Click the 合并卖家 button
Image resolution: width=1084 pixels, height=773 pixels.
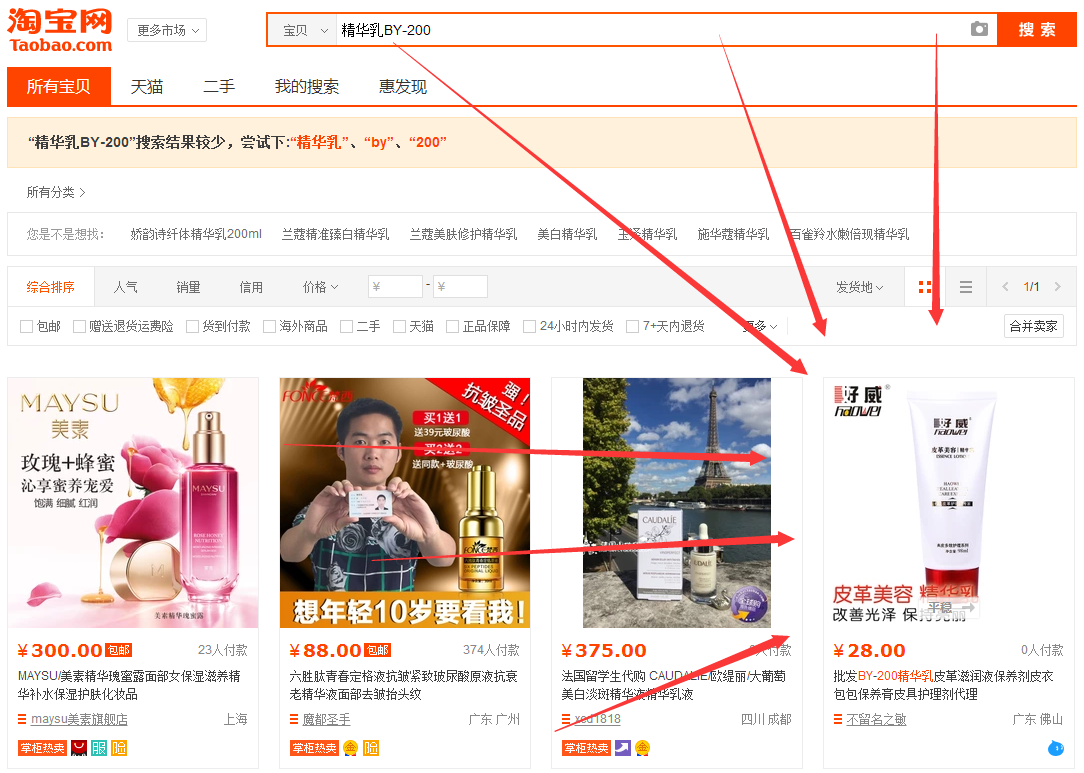pos(1034,326)
